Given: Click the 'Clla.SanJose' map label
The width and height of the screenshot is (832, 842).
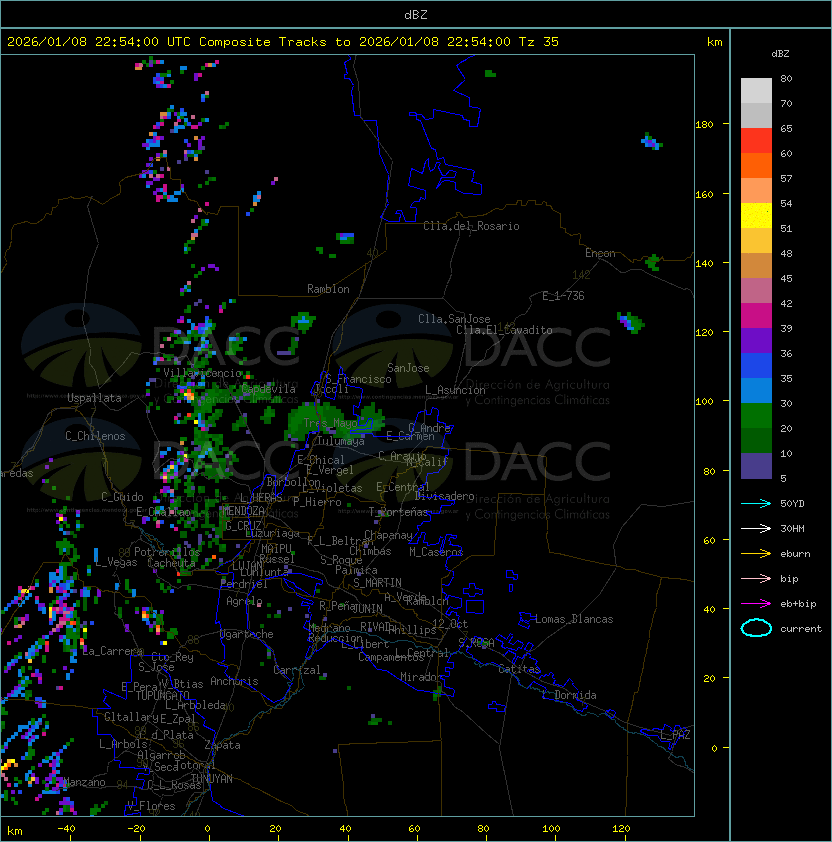Looking at the screenshot, I should click(x=454, y=319).
